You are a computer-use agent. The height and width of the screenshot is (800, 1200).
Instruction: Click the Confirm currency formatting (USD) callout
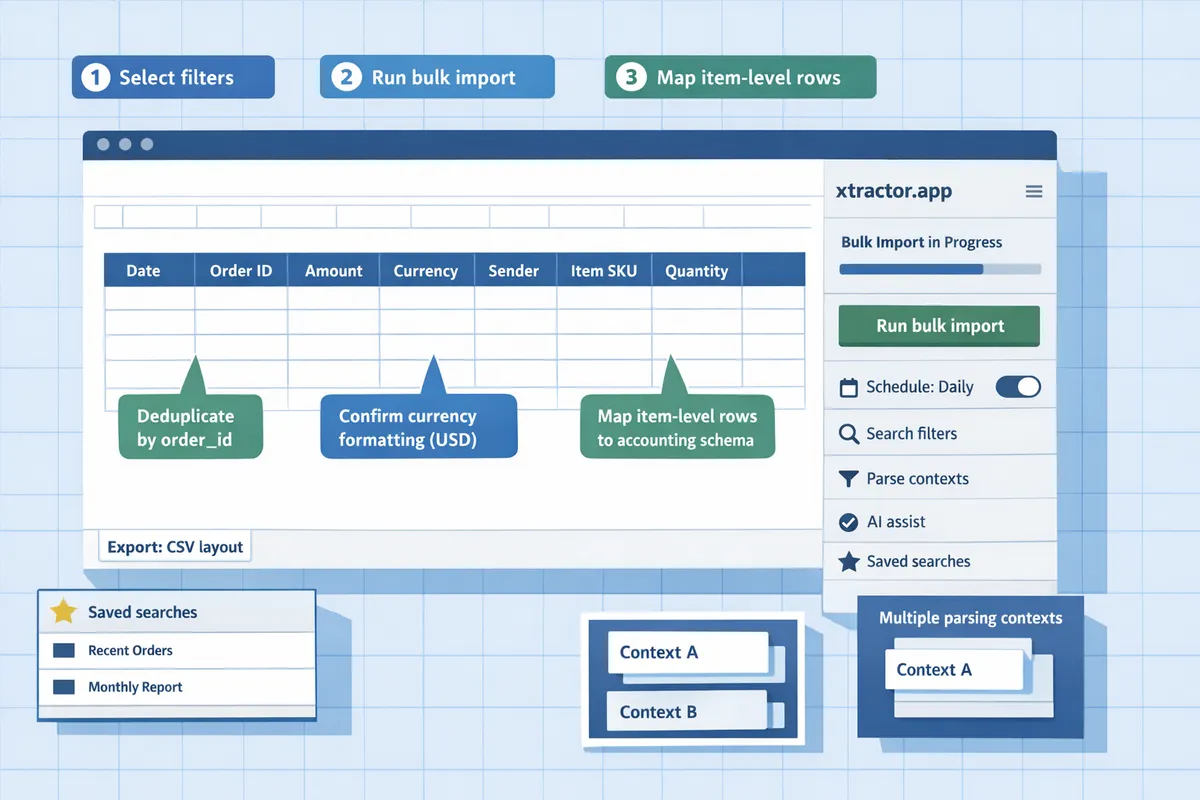click(418, 427)
